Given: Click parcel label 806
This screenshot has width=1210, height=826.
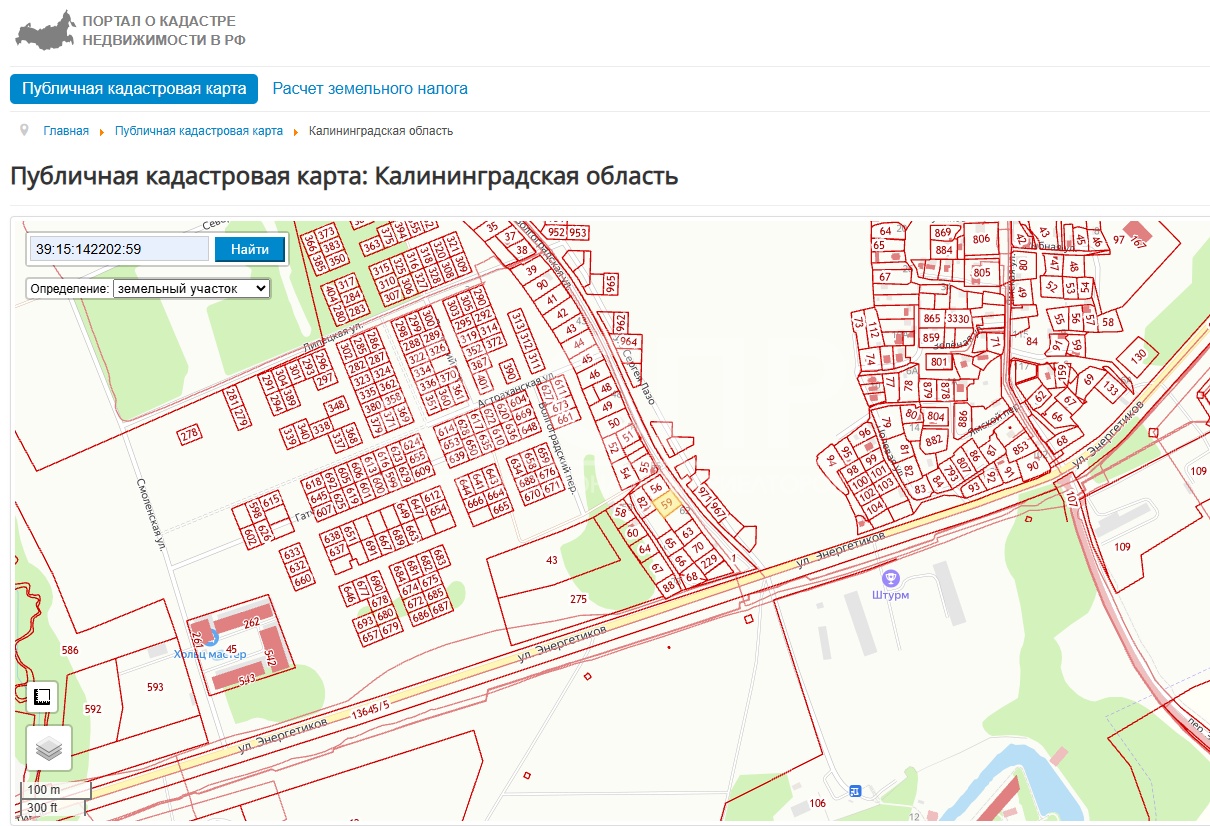Looking at the screenshot, I should [x=981, y=238].
